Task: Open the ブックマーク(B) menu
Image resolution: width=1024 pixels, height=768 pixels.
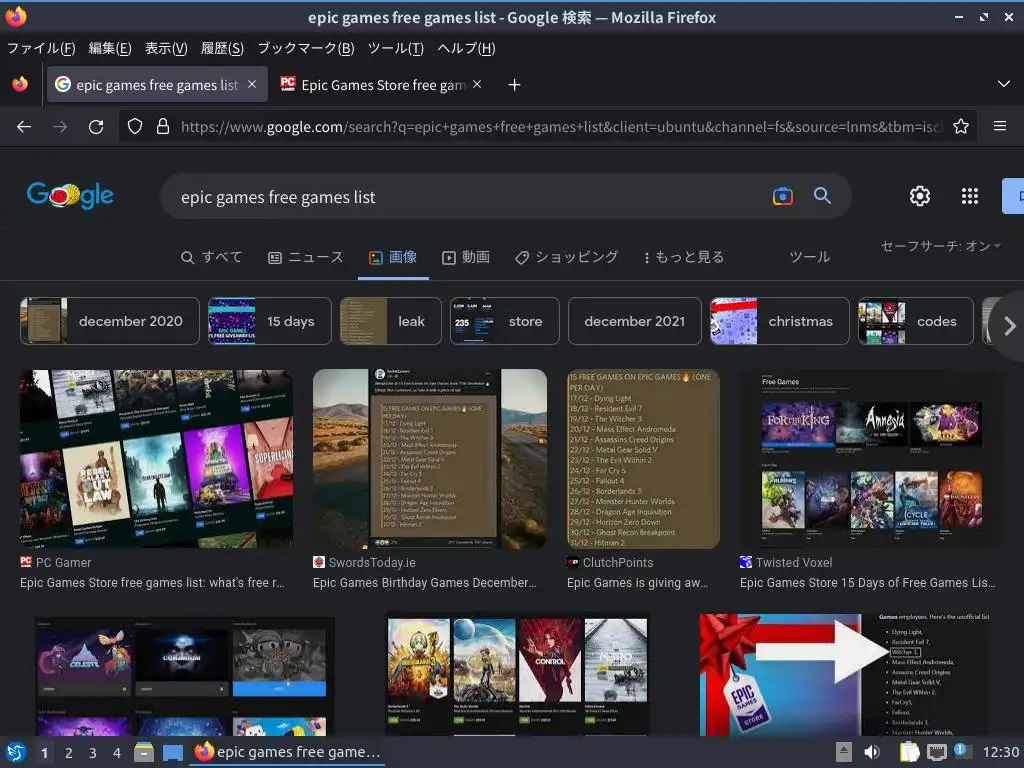Action: [306, 48]
